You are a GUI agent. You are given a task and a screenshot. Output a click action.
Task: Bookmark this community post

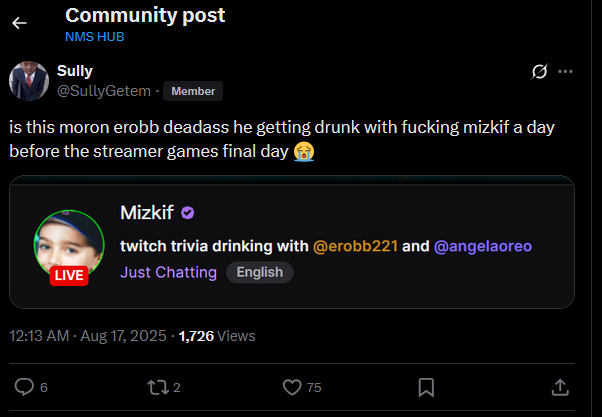426,387
